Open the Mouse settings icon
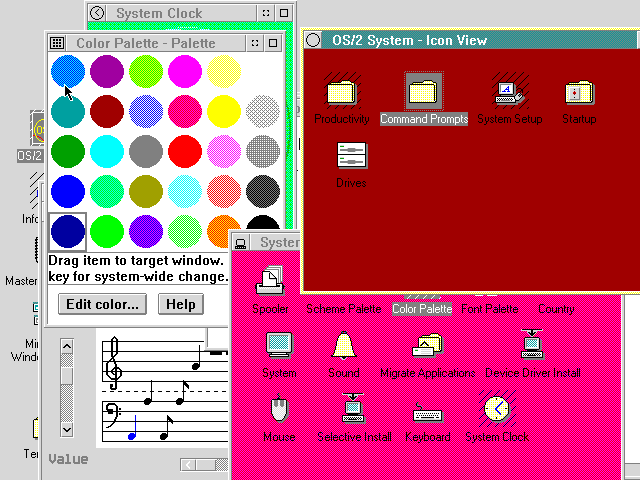The width and height of the screenshot is (640, 480). [x=279, y=408]
